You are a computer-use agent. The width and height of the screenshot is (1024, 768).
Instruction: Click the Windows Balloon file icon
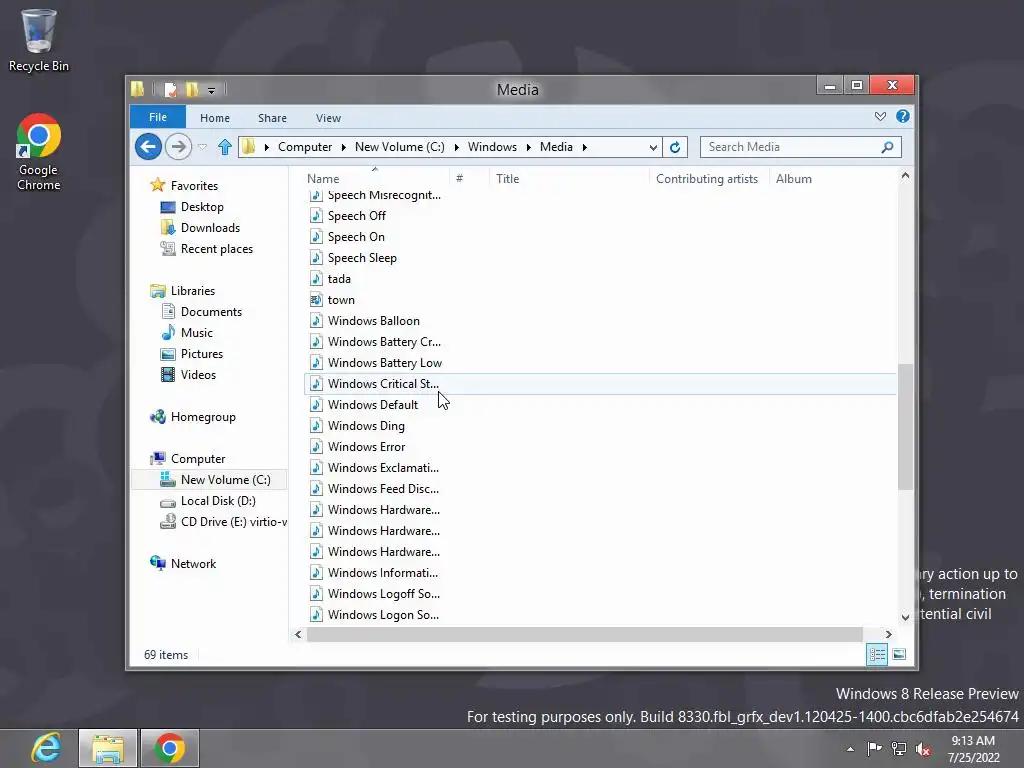pyautogui.click(x=316, y=321)
